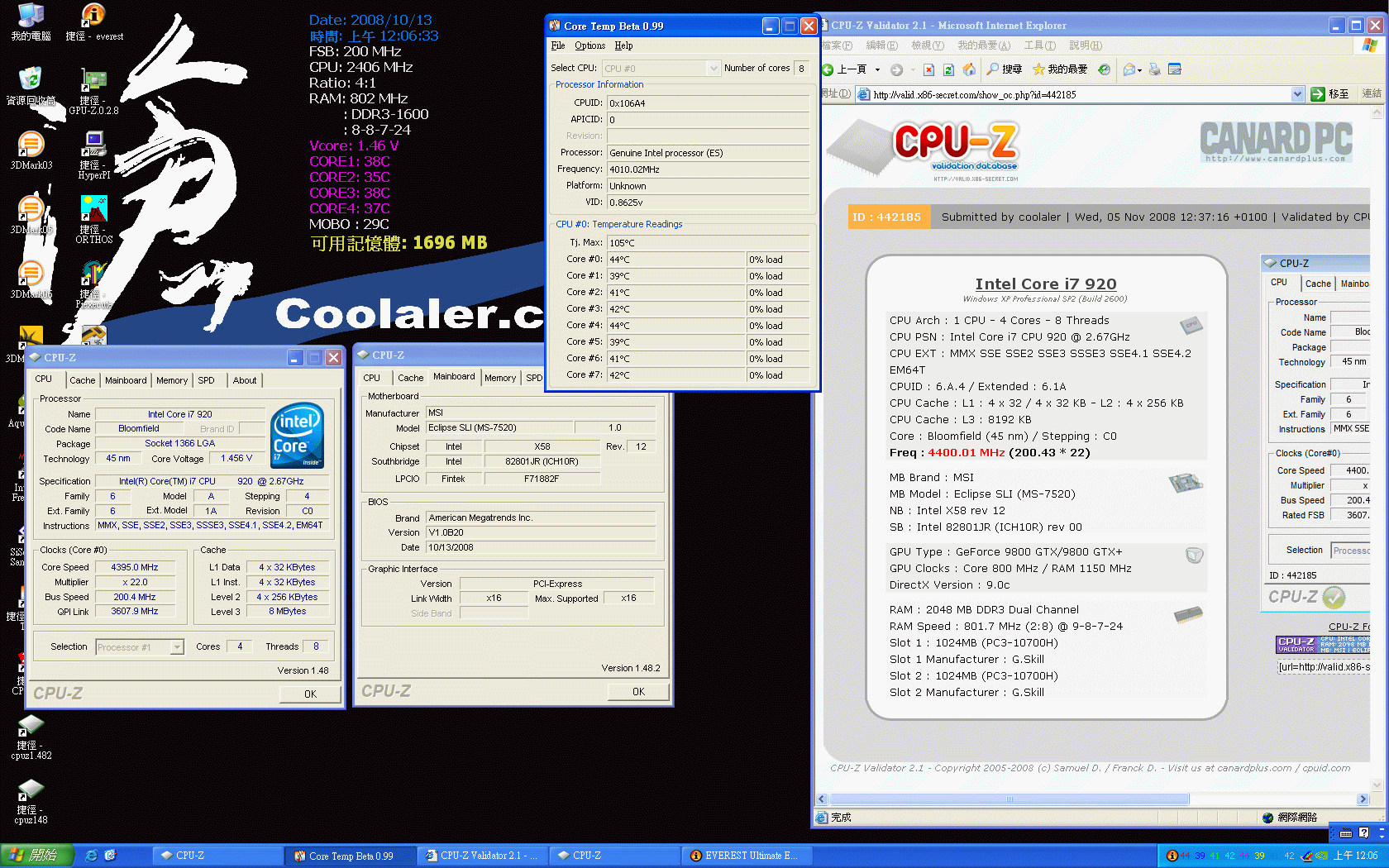Click the CANARD PC banner link
This screenshot has width=1389, height=868.
pyautogui.click(x=1276, y=142)
